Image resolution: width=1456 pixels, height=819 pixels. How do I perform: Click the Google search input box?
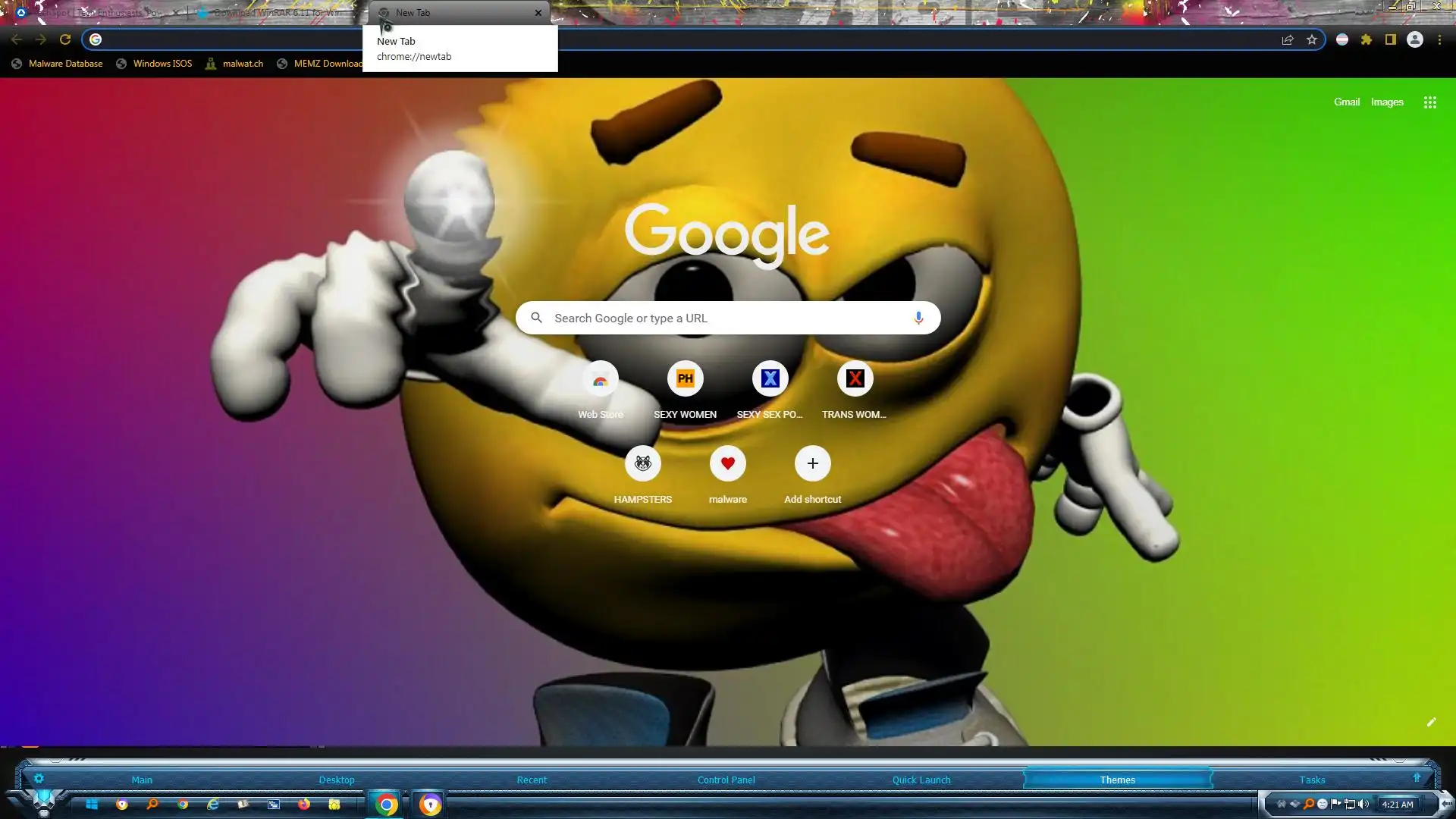tap(720, 318)
